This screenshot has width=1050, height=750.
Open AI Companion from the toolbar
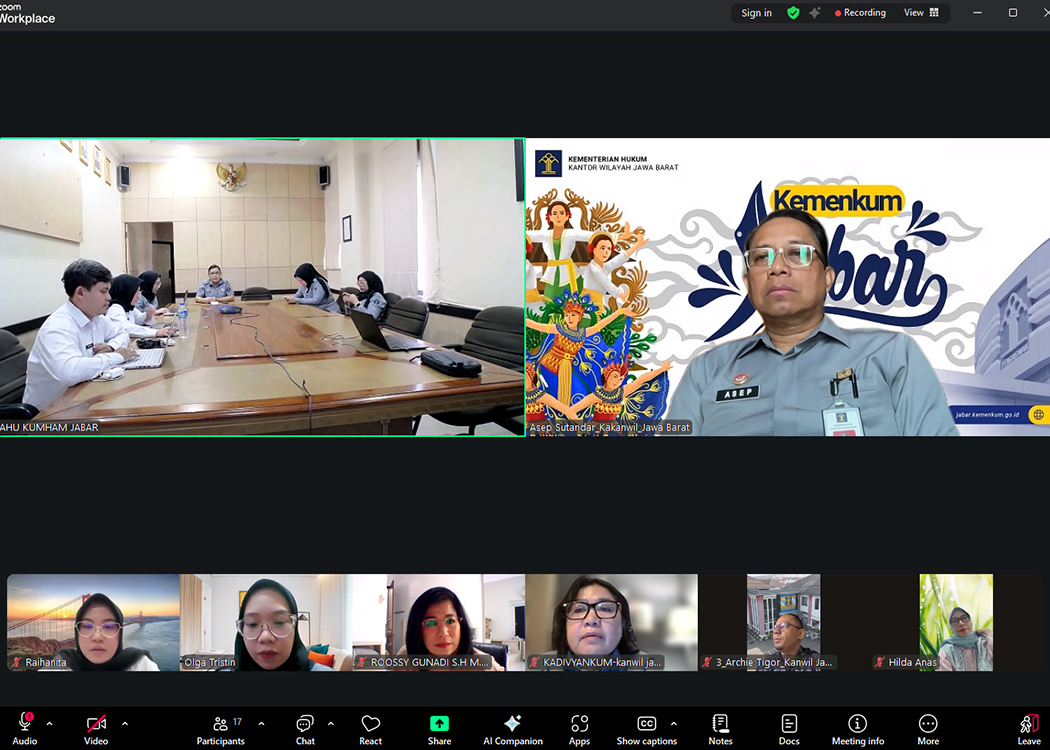point(512,728)
